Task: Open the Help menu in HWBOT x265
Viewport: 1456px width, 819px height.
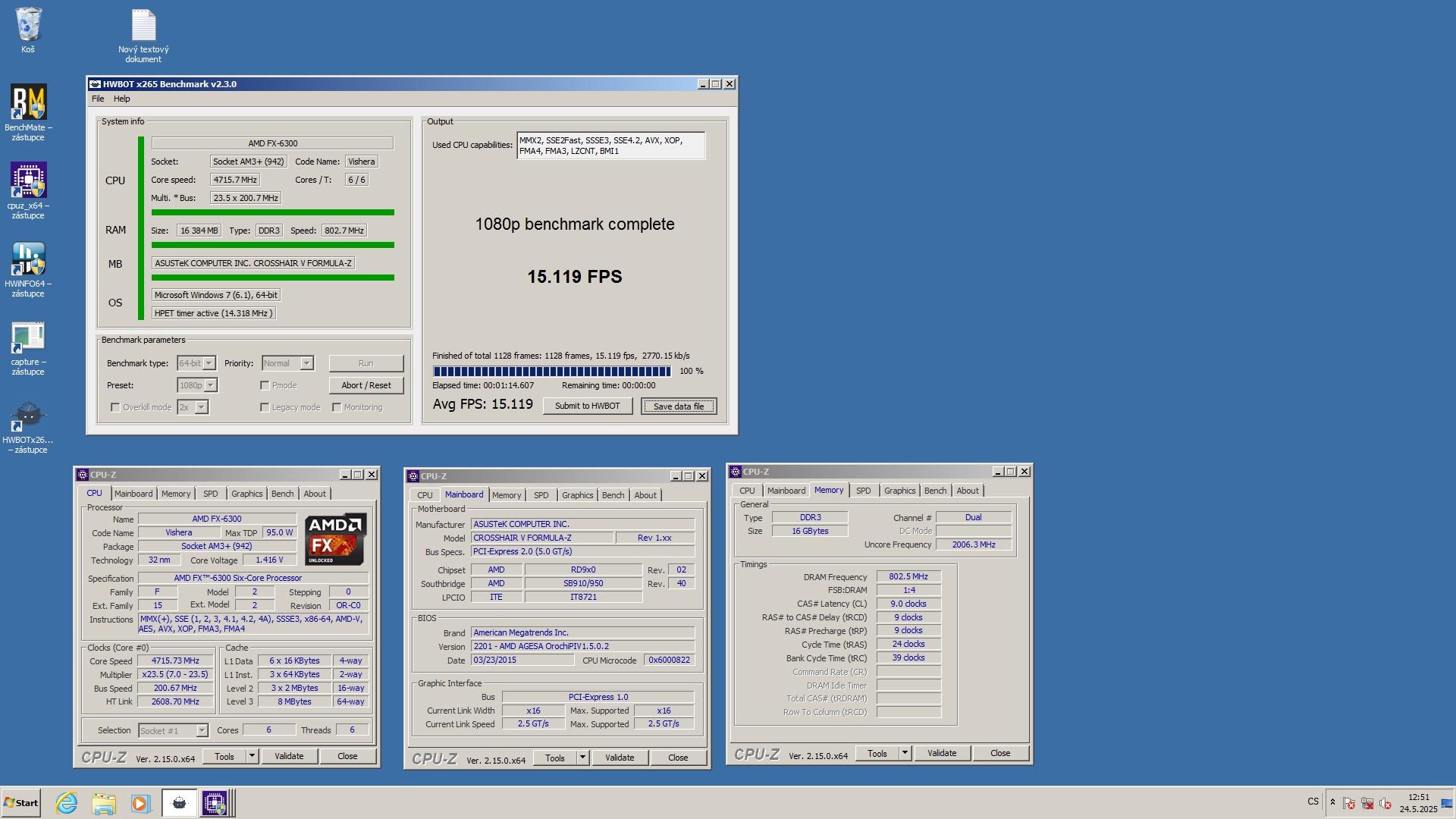Action: 122,99
